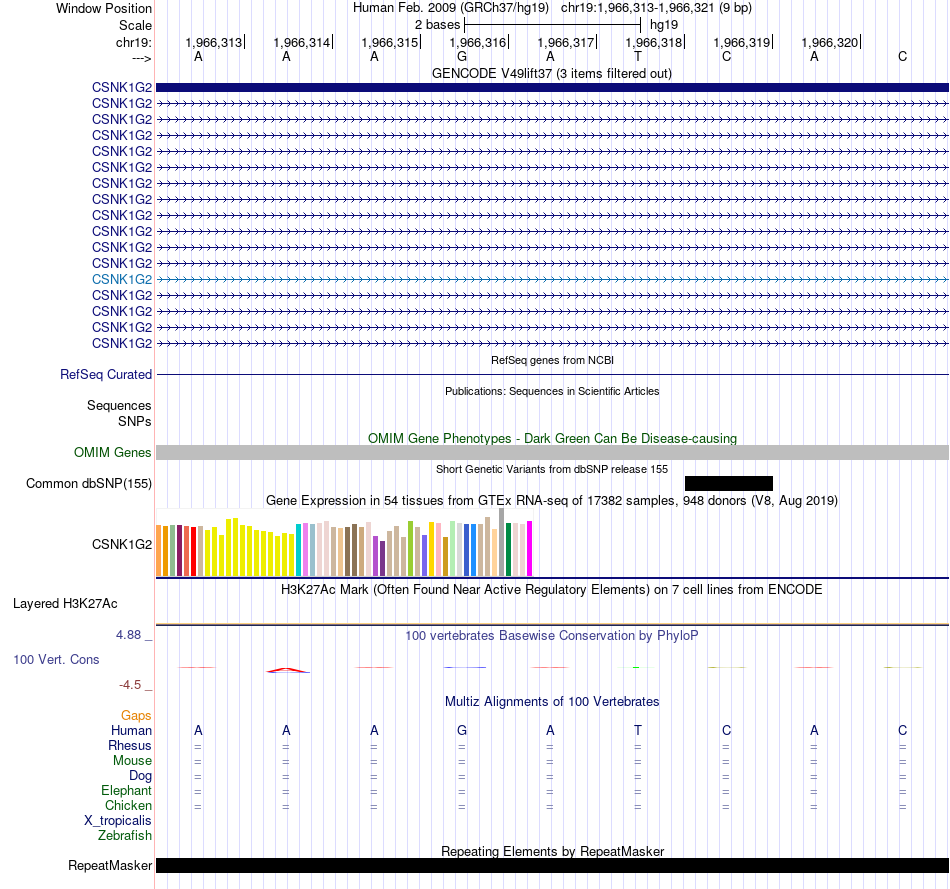Open the GTEx Gene Expression track title

point(552,501)
